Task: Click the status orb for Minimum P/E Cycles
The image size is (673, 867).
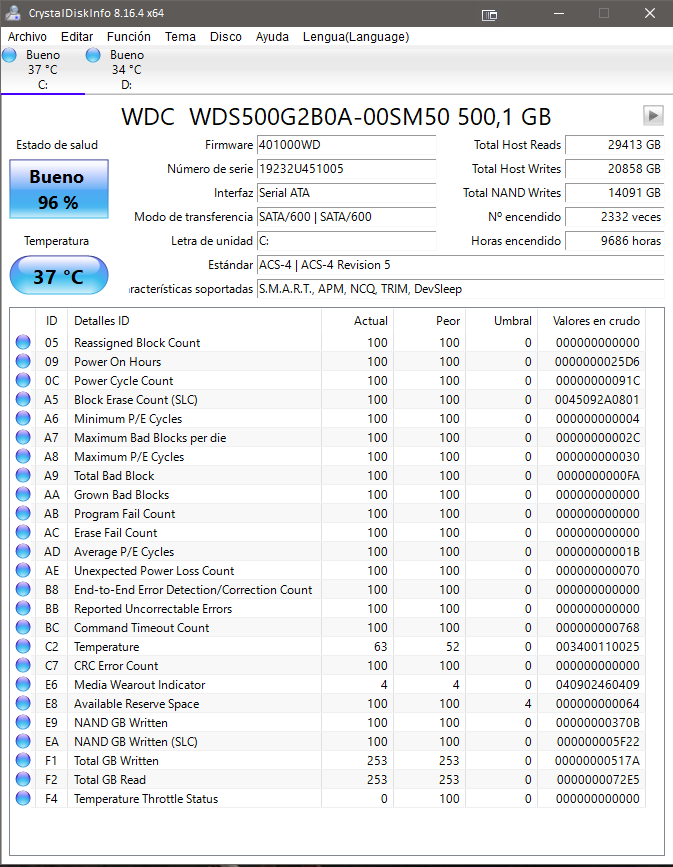Action: click(x=23, y=418)
